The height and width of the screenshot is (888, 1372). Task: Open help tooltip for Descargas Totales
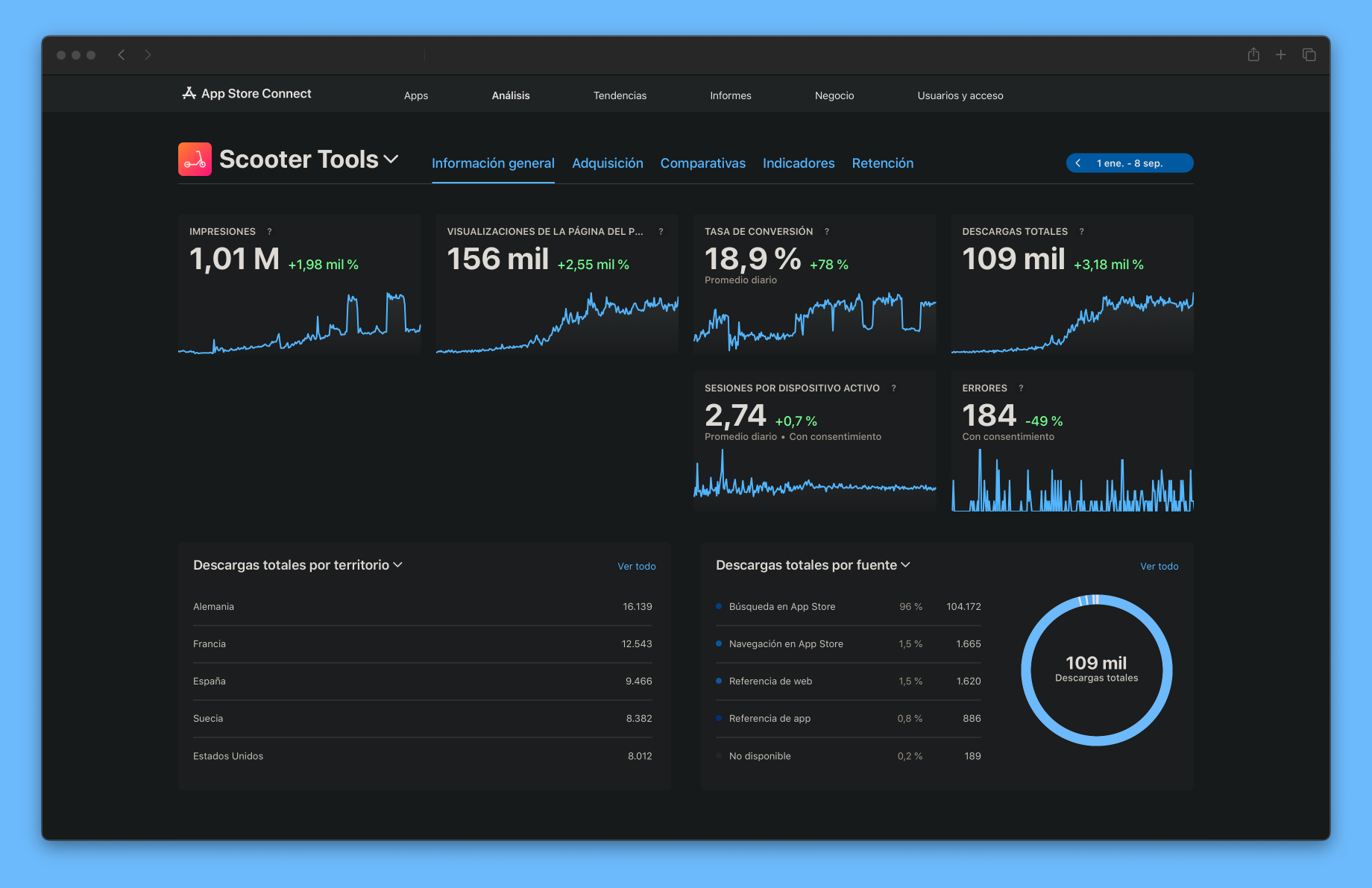1082,231
